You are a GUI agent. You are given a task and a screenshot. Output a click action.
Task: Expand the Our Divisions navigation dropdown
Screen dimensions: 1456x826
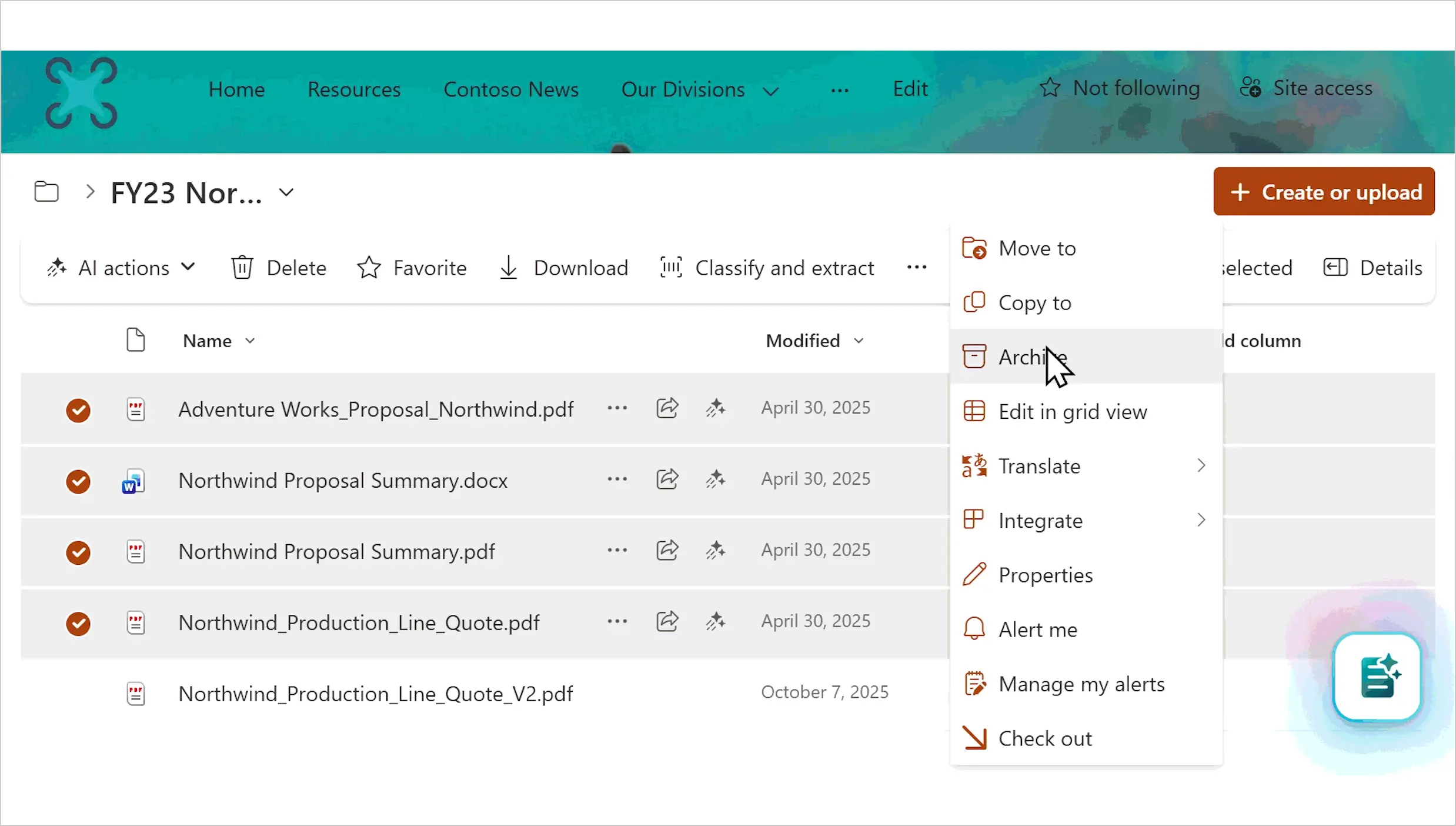click(771, 89)
